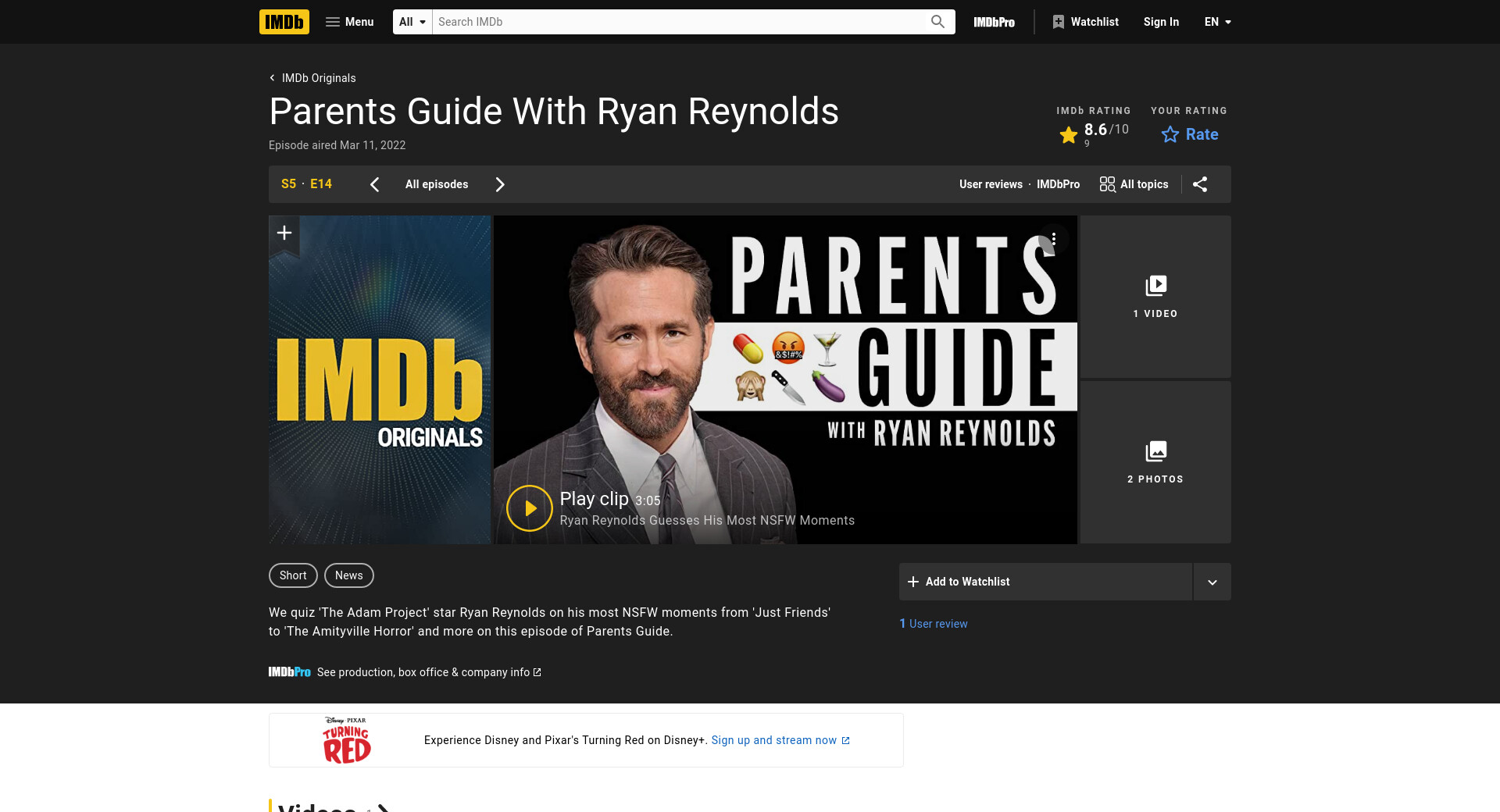The width and height of the screenshot is (1500, 812).
Task: Open the 1 Video tile
Action: pos(1155,297)
